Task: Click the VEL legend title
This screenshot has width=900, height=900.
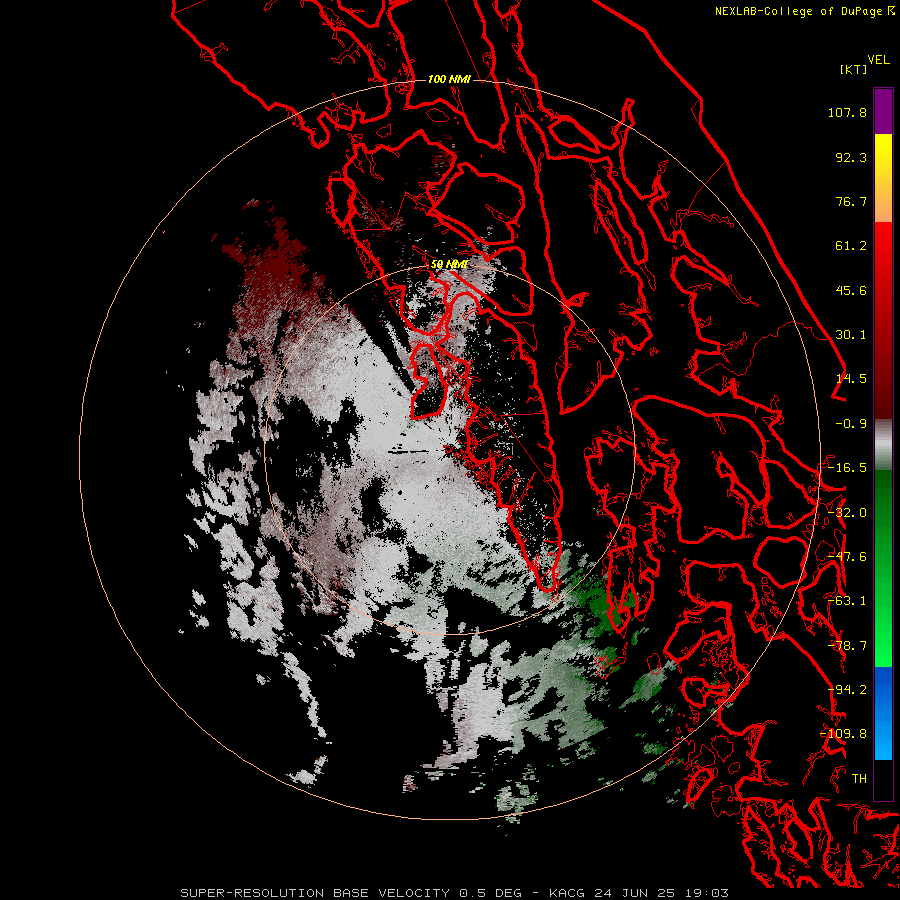Action: (x=878, y=60)
